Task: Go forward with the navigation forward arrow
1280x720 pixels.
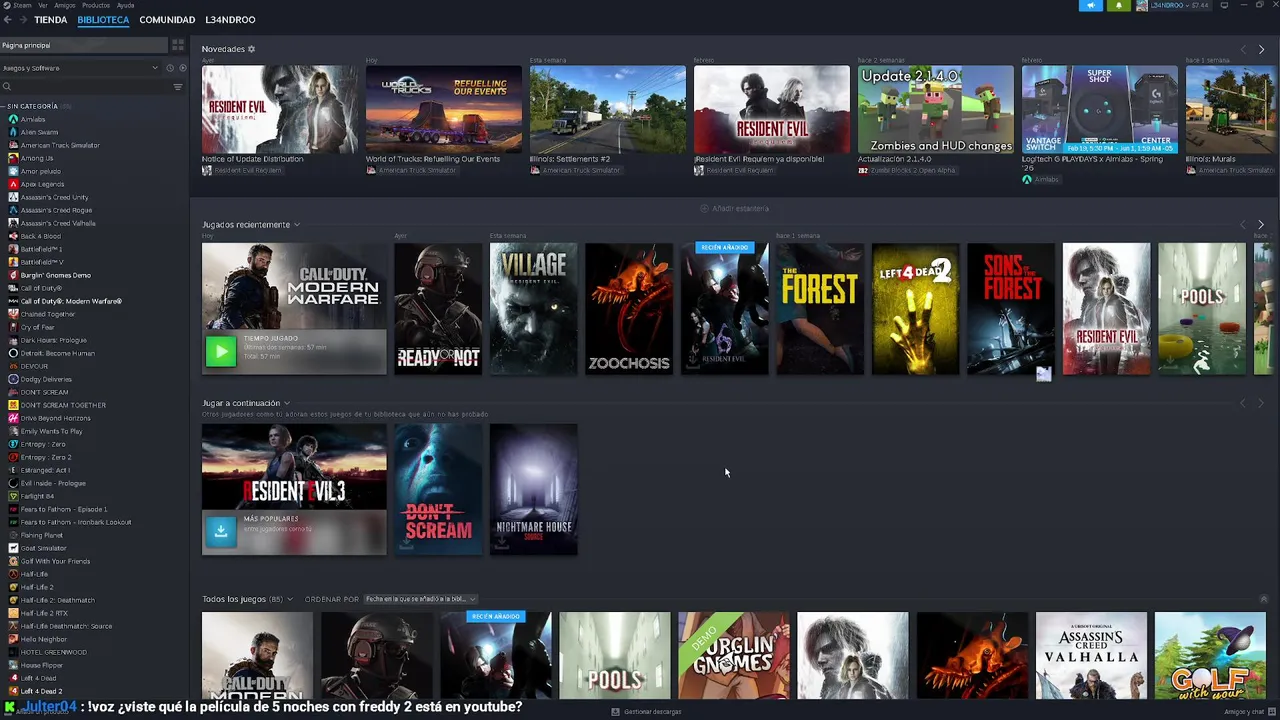Action: pyautogui.click(x=22, y=20)
